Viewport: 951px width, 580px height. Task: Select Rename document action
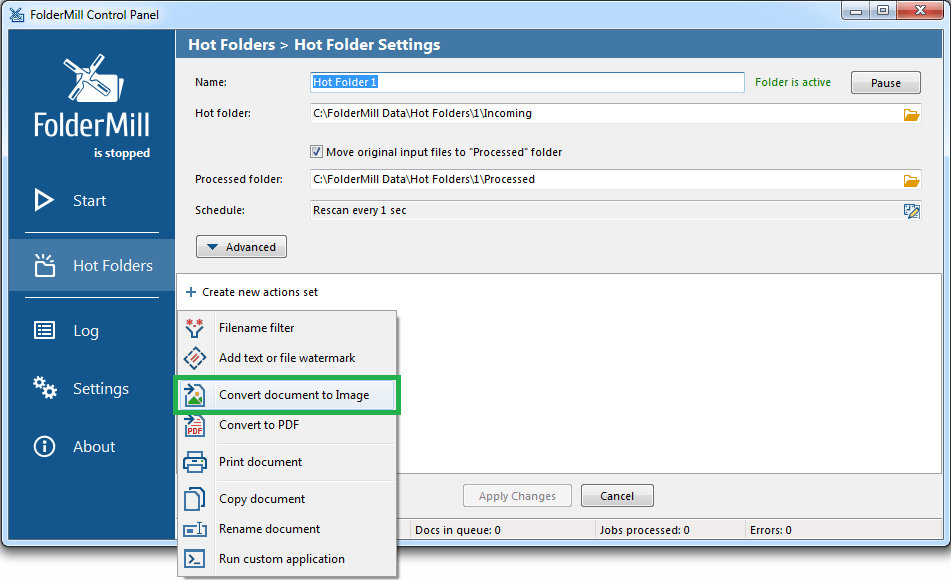(287, 529)
